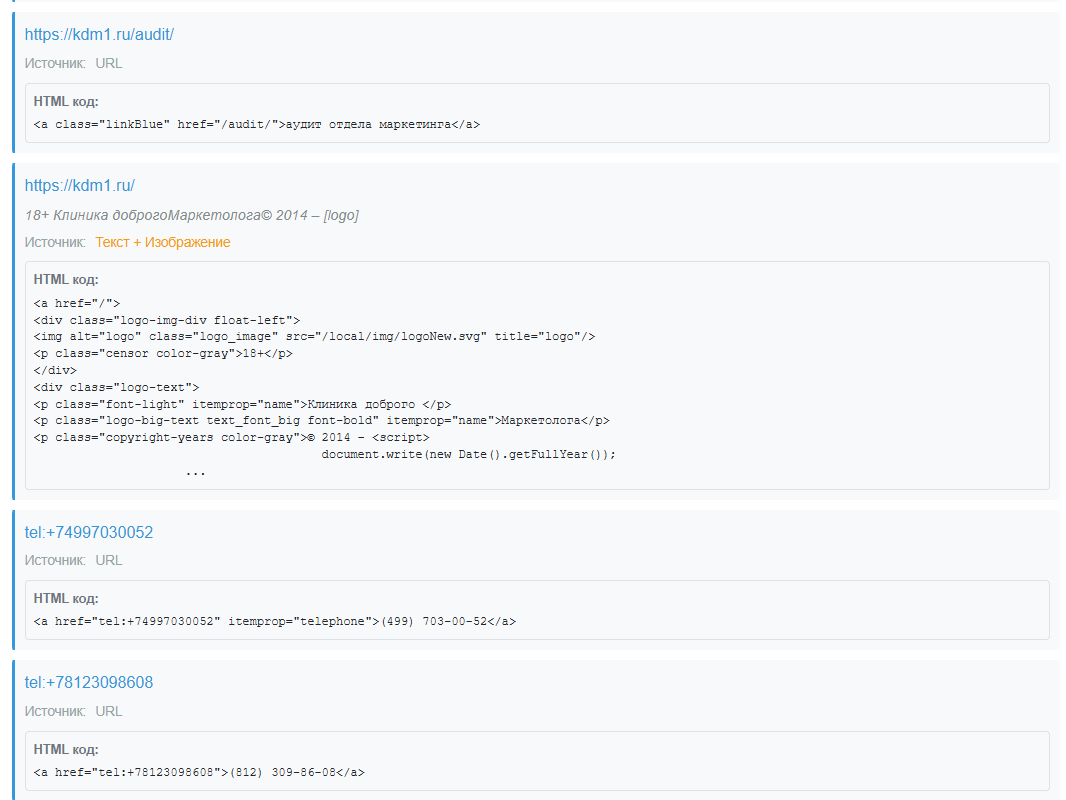Click the tel:+74997030052 link
Image resolution: width=1066 pixels, height=800 pixels.
click(x=89, y=532)
